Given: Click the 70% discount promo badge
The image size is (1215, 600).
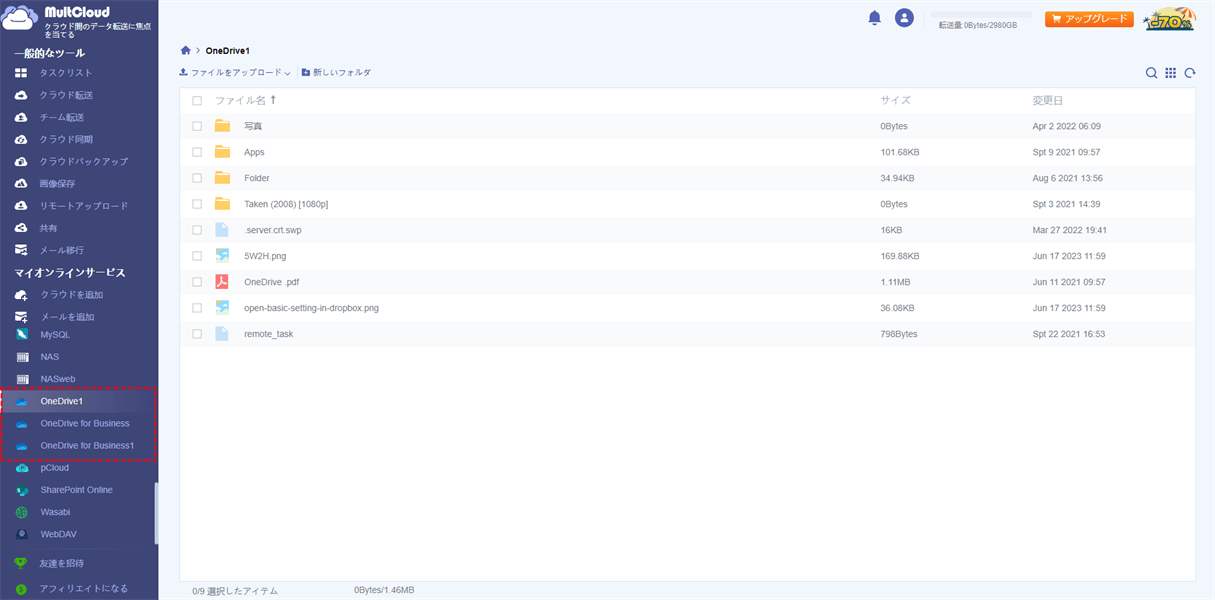Looking at the screenshot, I should (x=1169, y=19).
